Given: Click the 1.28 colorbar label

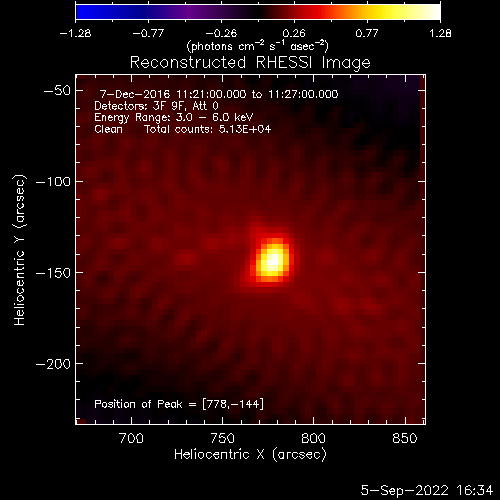Looking at the screenshot, I should point(440,33).
